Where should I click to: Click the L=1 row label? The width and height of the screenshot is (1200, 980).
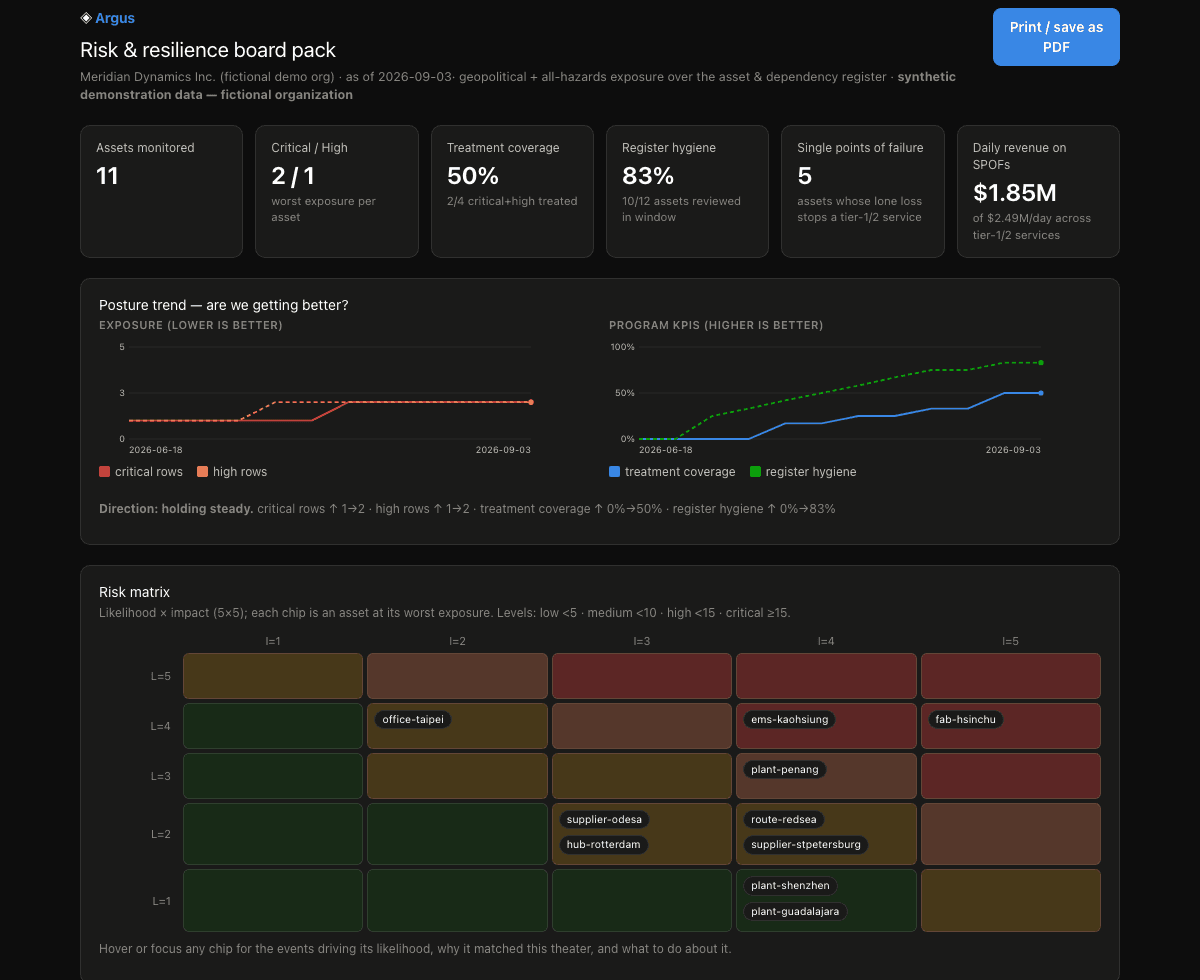pyautogui.click(x=161, y=901)
